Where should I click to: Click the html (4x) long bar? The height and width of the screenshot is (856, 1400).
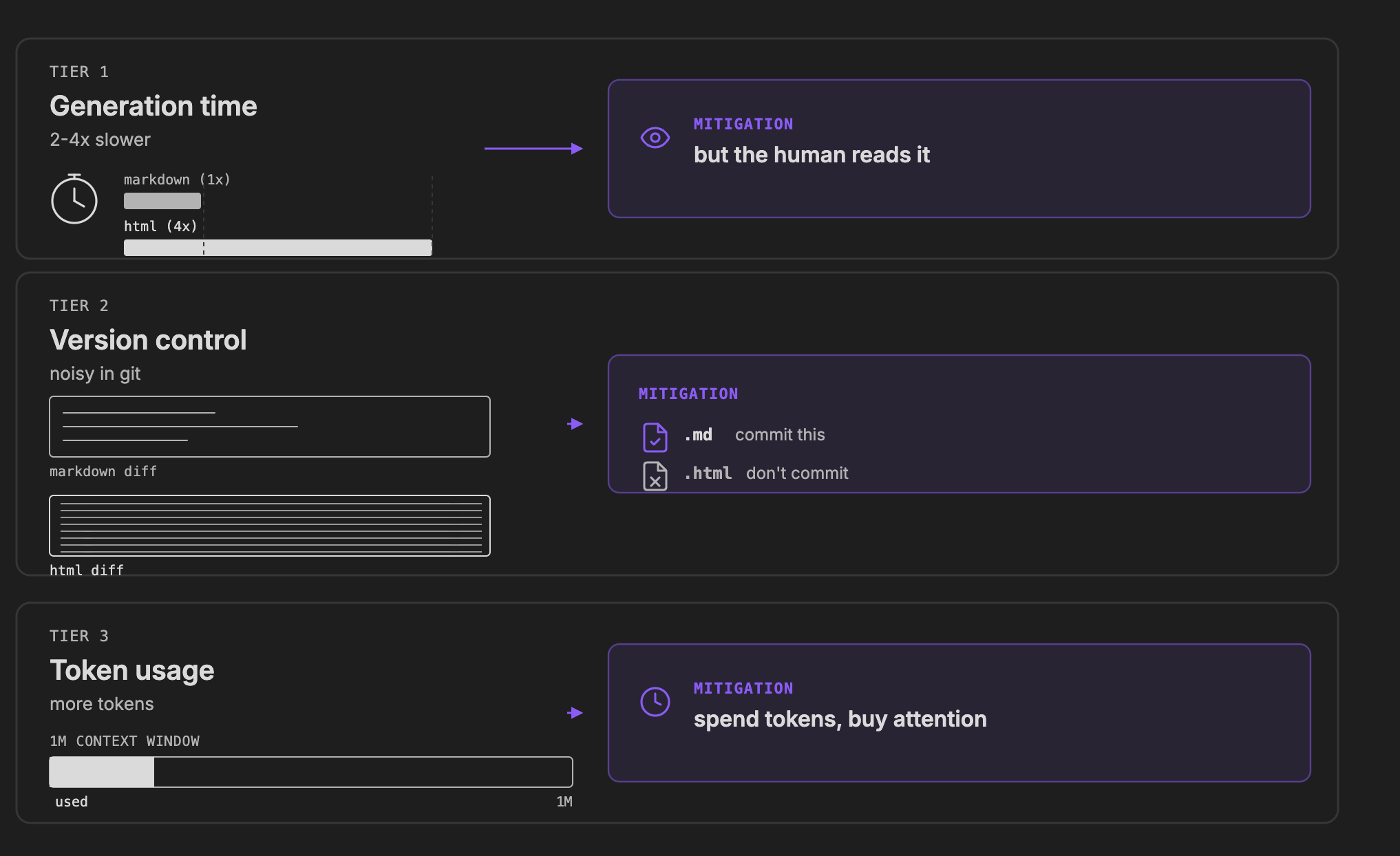278,248
